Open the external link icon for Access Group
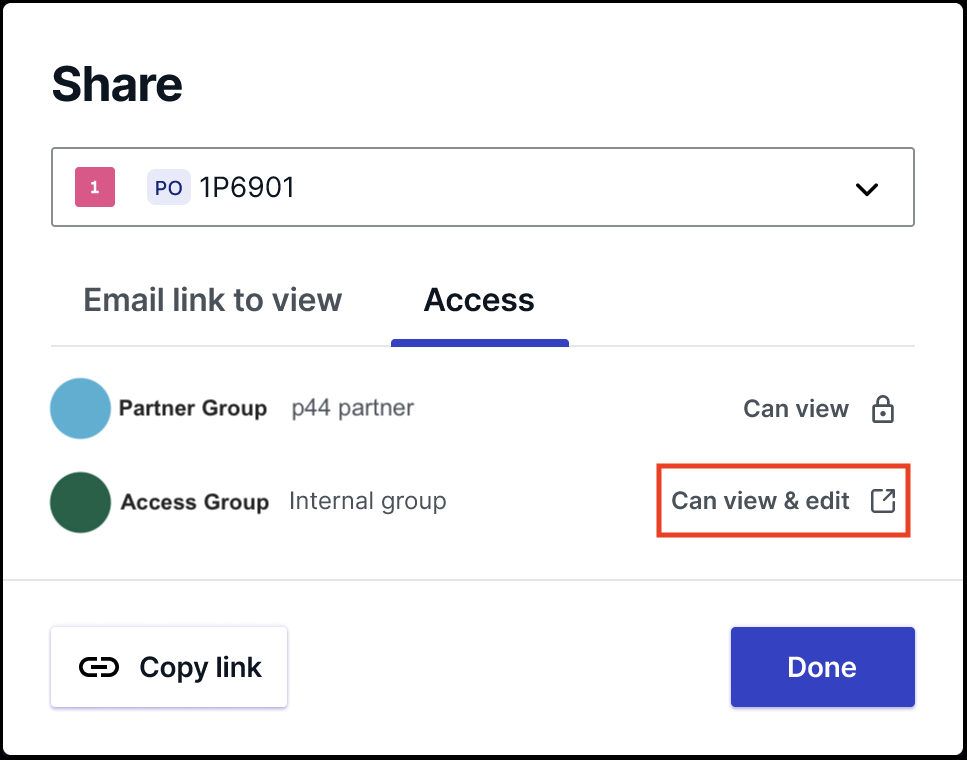Image resolution: width=967 pixels, height=760 pixels. tap(883, 501)
